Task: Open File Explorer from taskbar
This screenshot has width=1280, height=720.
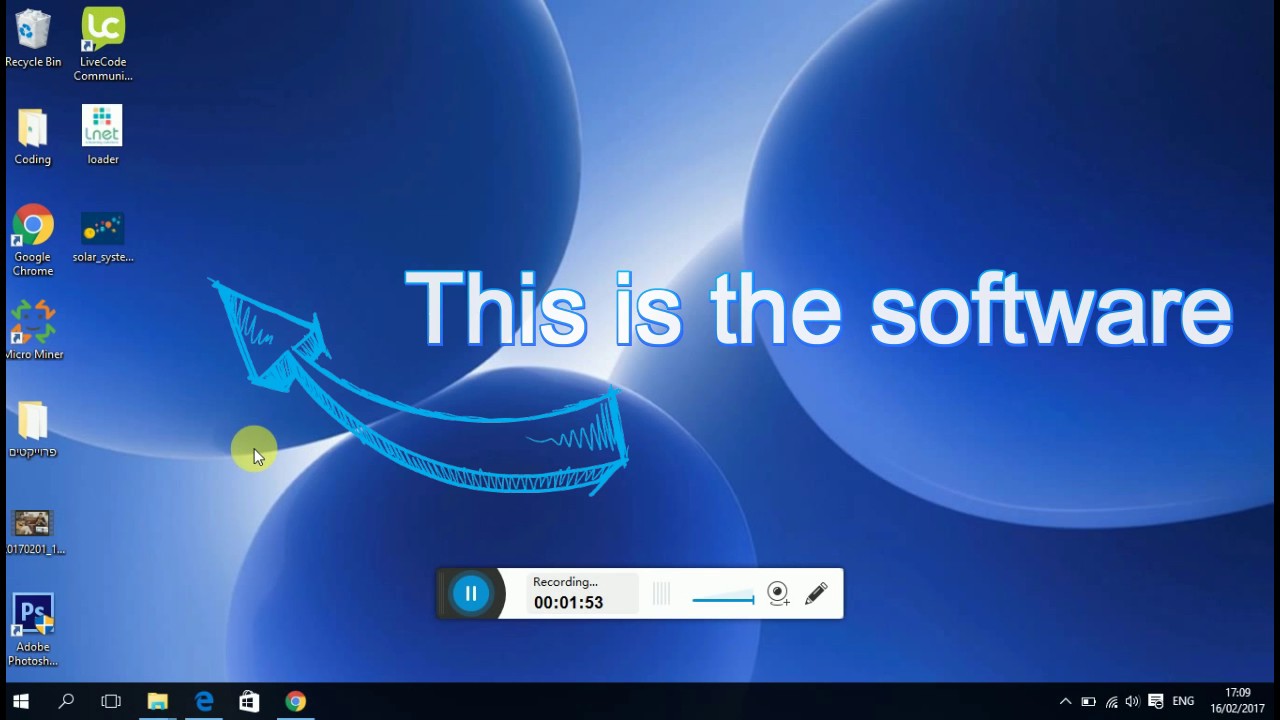Action: click(158, 701)
